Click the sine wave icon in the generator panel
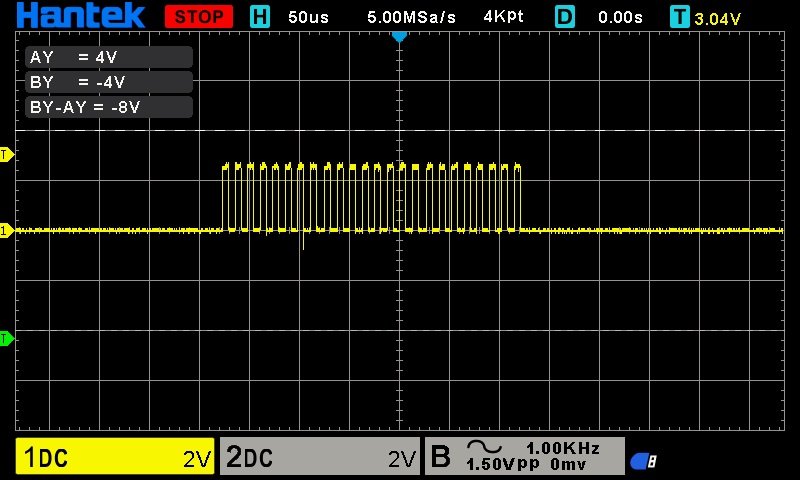This screenshot has height=480, width=800. [x=484, y=447]
